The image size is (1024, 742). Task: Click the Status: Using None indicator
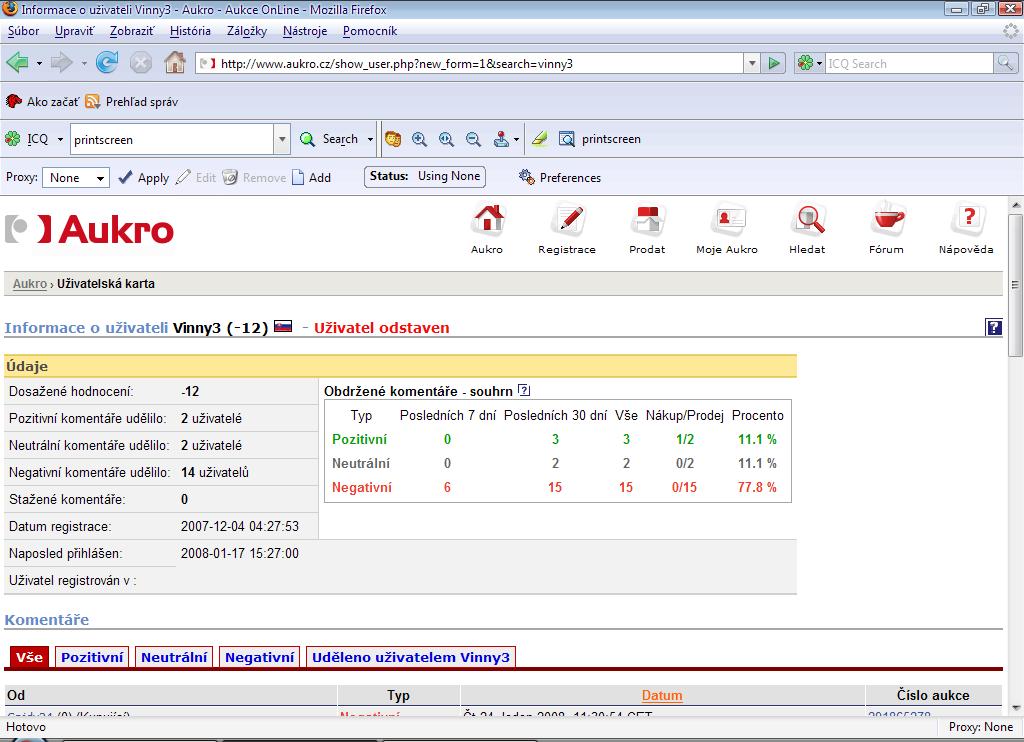(424, 176)
